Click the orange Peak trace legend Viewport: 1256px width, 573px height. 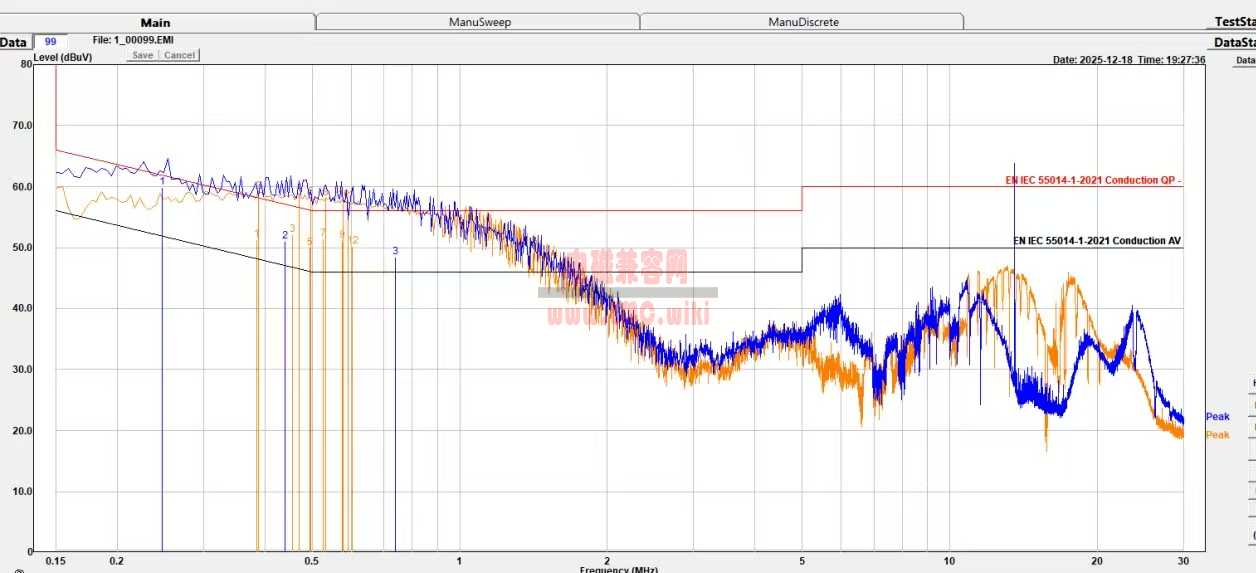pos(1217,435)
